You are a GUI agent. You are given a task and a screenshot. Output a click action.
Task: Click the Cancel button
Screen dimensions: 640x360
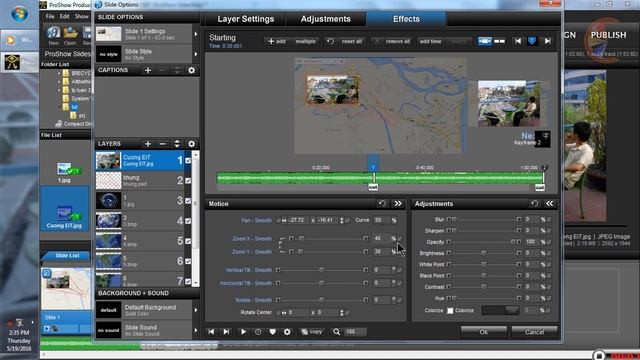tap(534, 332)
